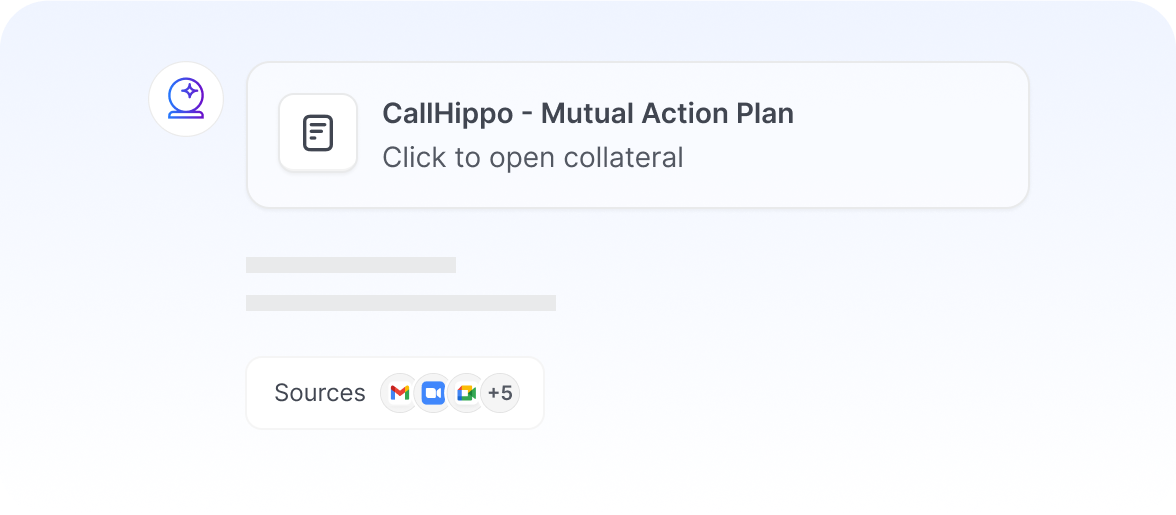Click the Sources label text
Screen dimensions: 1176x515
point(320,393)
